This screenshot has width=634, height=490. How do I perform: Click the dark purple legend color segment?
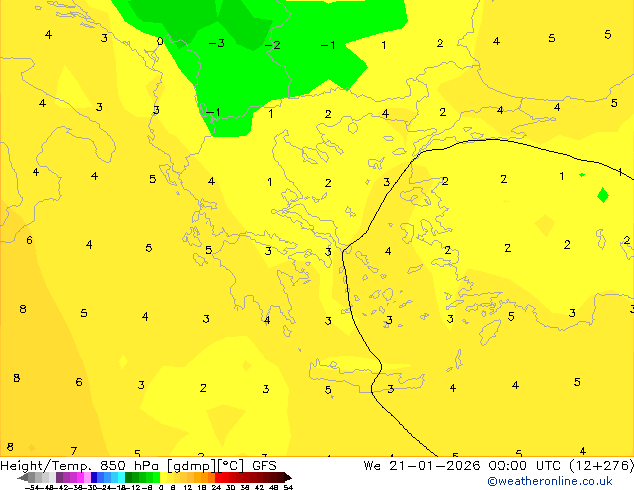(59, 477)
